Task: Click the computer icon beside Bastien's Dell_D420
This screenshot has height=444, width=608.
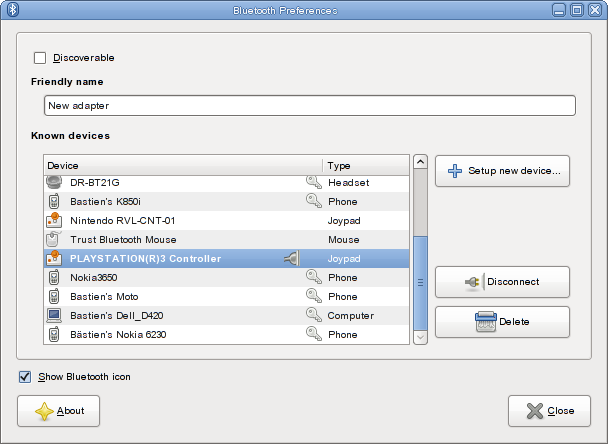Action: 54,315
